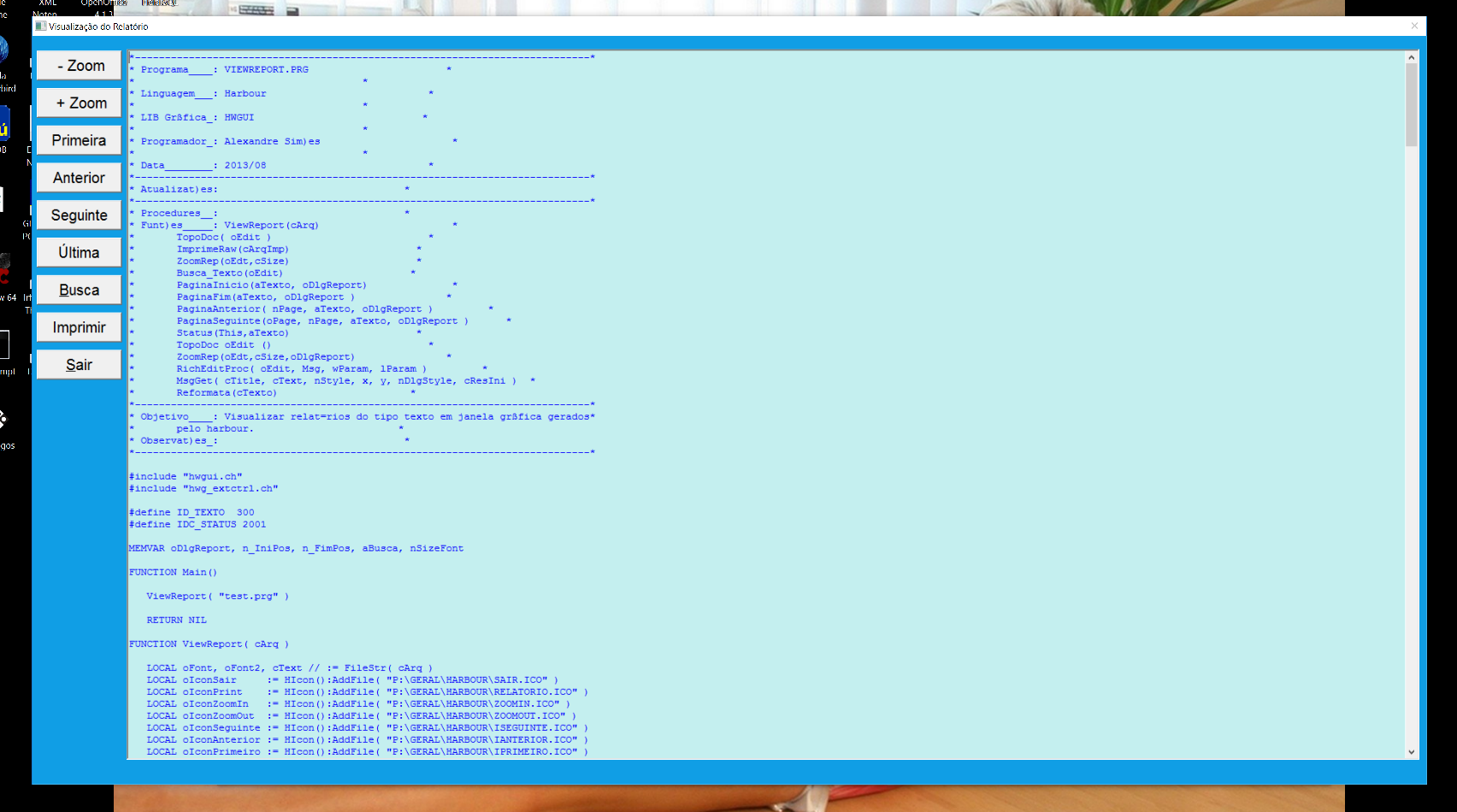1457x812 pixels.
Task: Close the Visualização do Relatório window
Action: 1414,26
